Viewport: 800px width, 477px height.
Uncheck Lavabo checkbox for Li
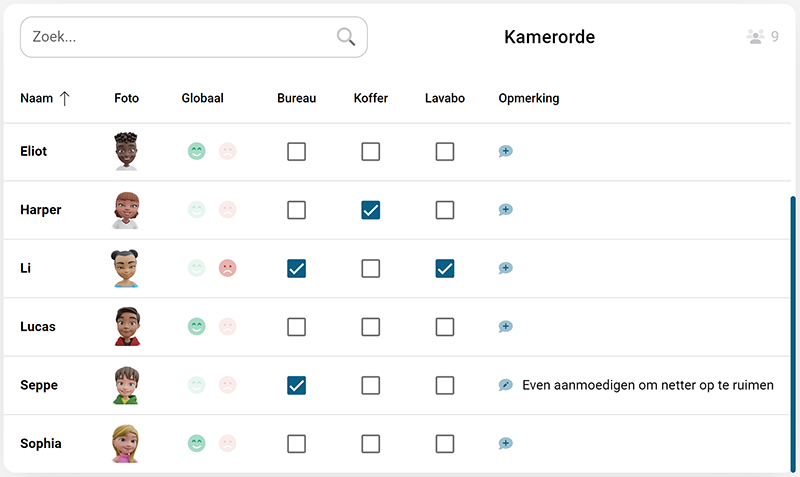pos(445,268)
